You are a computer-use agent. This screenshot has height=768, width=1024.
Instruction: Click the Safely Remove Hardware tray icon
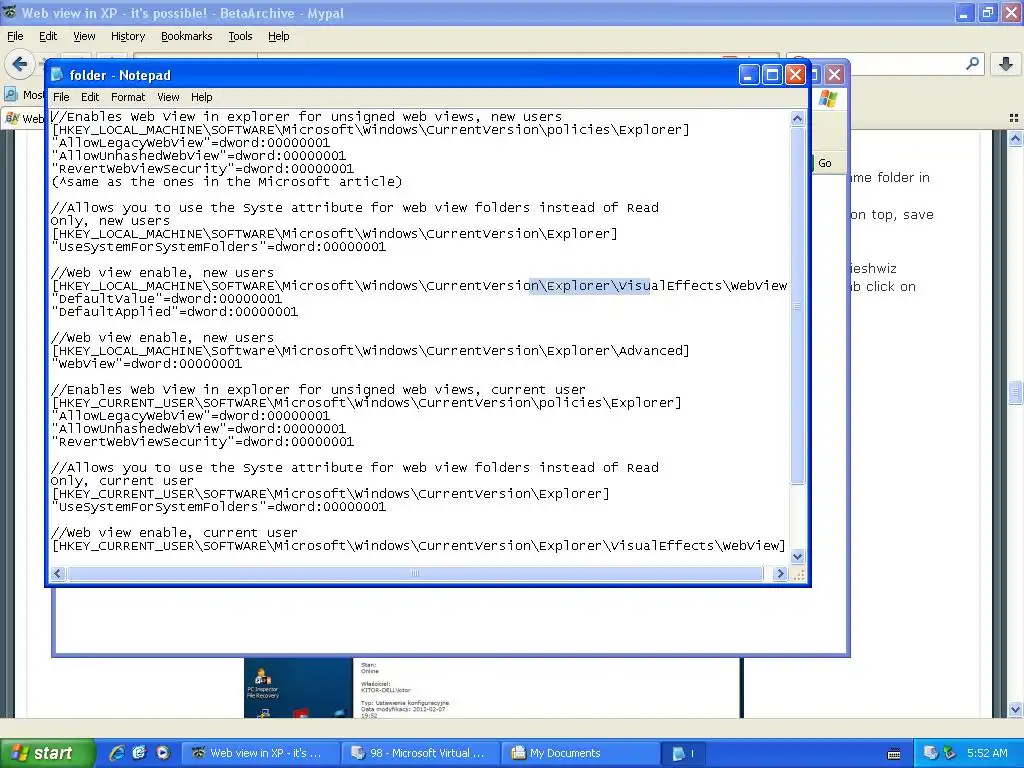tap(949, 753)
